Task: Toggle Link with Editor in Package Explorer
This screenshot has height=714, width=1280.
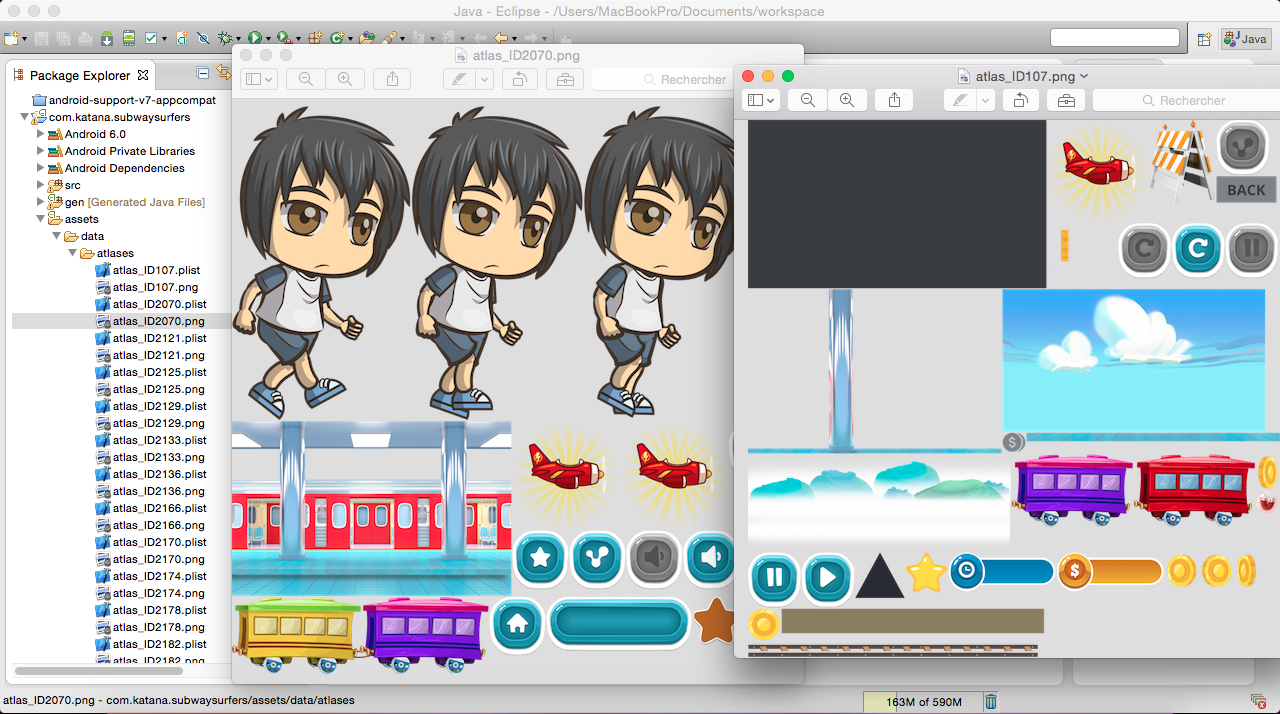Action: pos(222,73)
